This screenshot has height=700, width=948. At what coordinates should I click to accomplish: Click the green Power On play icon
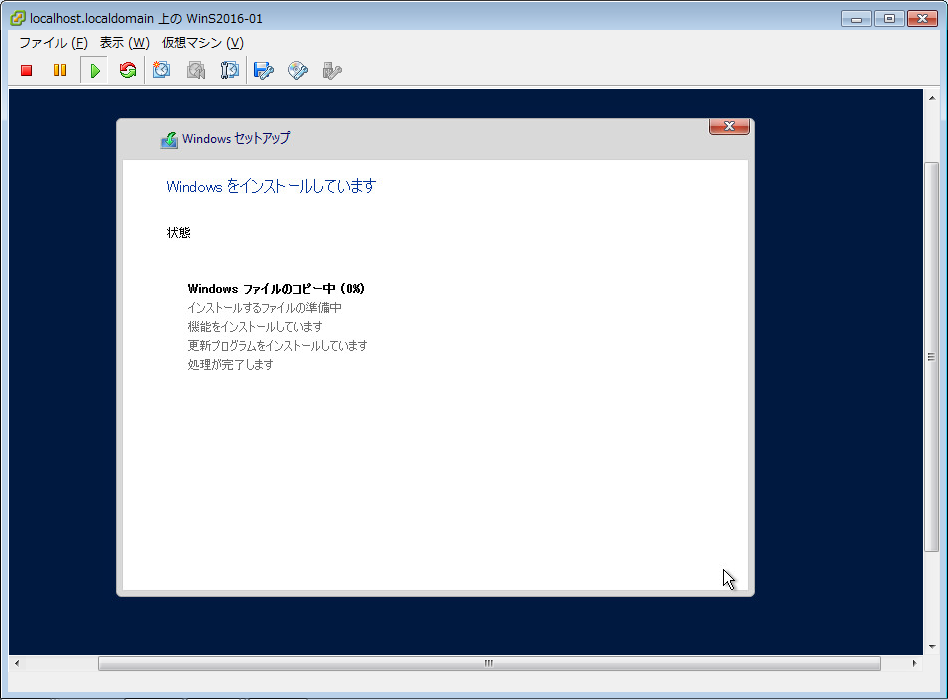(x=94, y=71)
